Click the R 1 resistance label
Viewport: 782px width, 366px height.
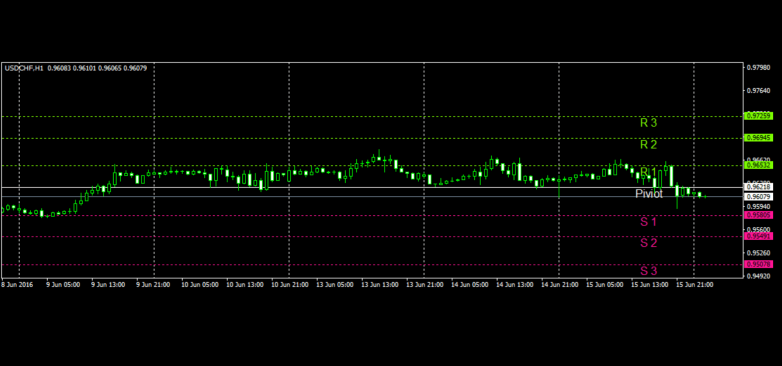point(648,172)
